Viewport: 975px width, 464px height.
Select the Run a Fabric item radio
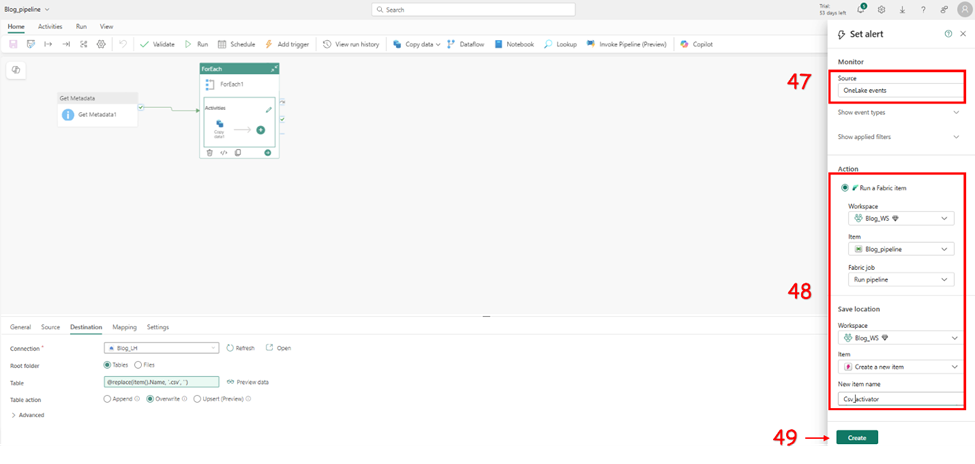pyautogui.click(x=844, y=188)
